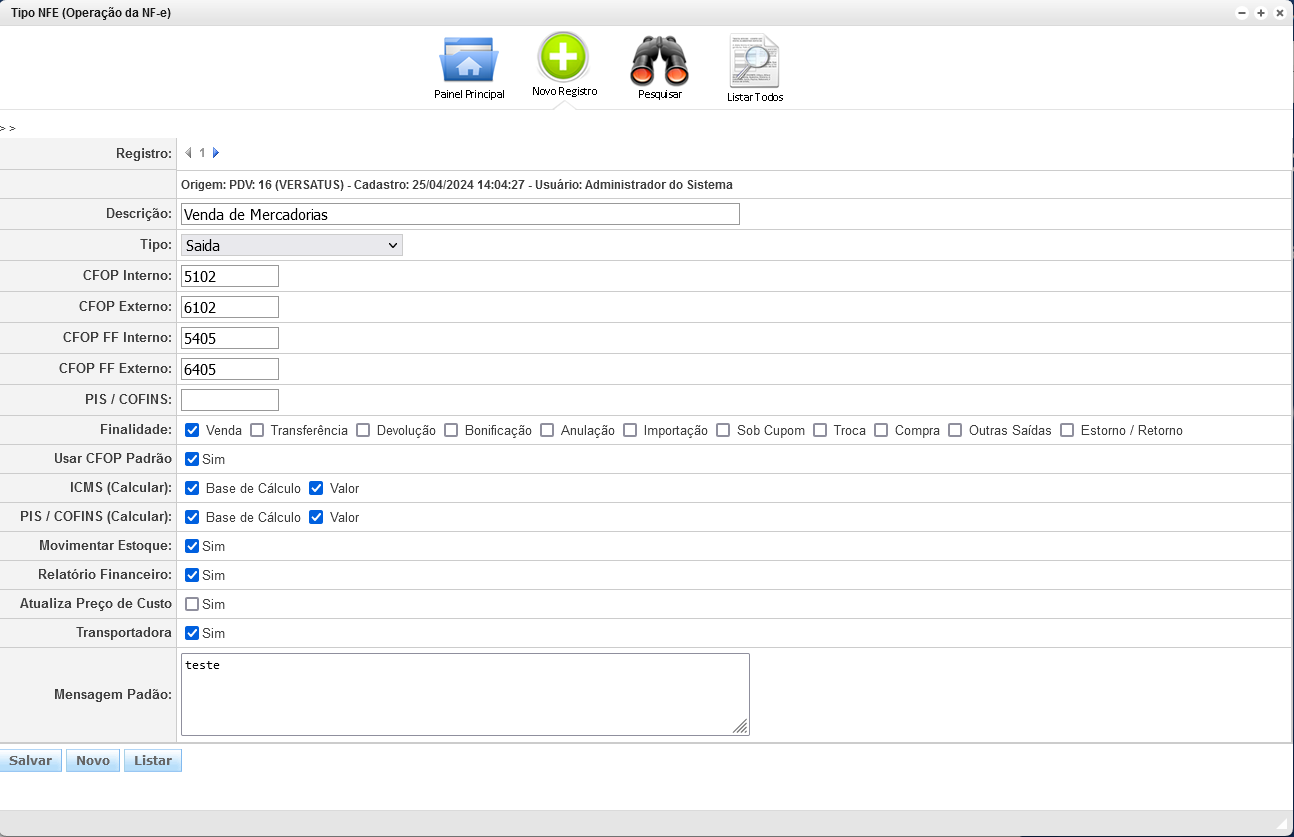Click inside the Mensagem Padão text area
The height and width of the screenshot is (837, 1294).
[464, 694]
